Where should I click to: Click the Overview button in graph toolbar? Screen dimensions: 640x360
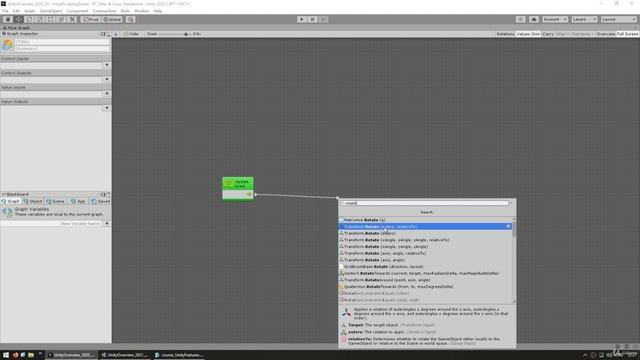[x=606, y=34]
